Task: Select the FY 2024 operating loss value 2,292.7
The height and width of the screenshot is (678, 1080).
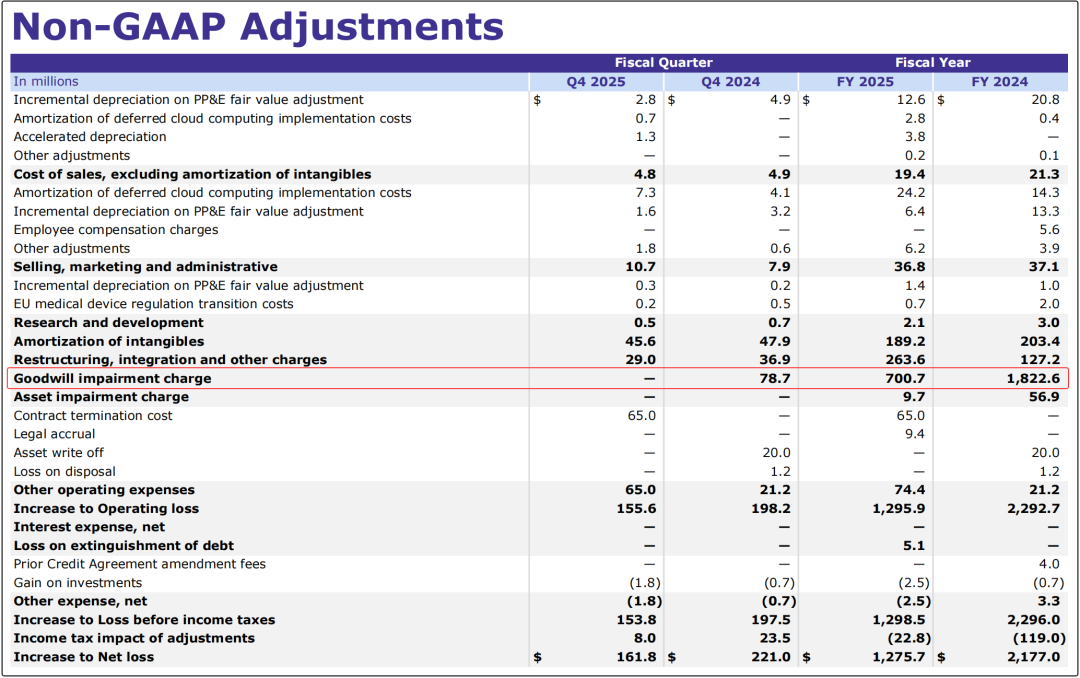Action: point(1033,508)
